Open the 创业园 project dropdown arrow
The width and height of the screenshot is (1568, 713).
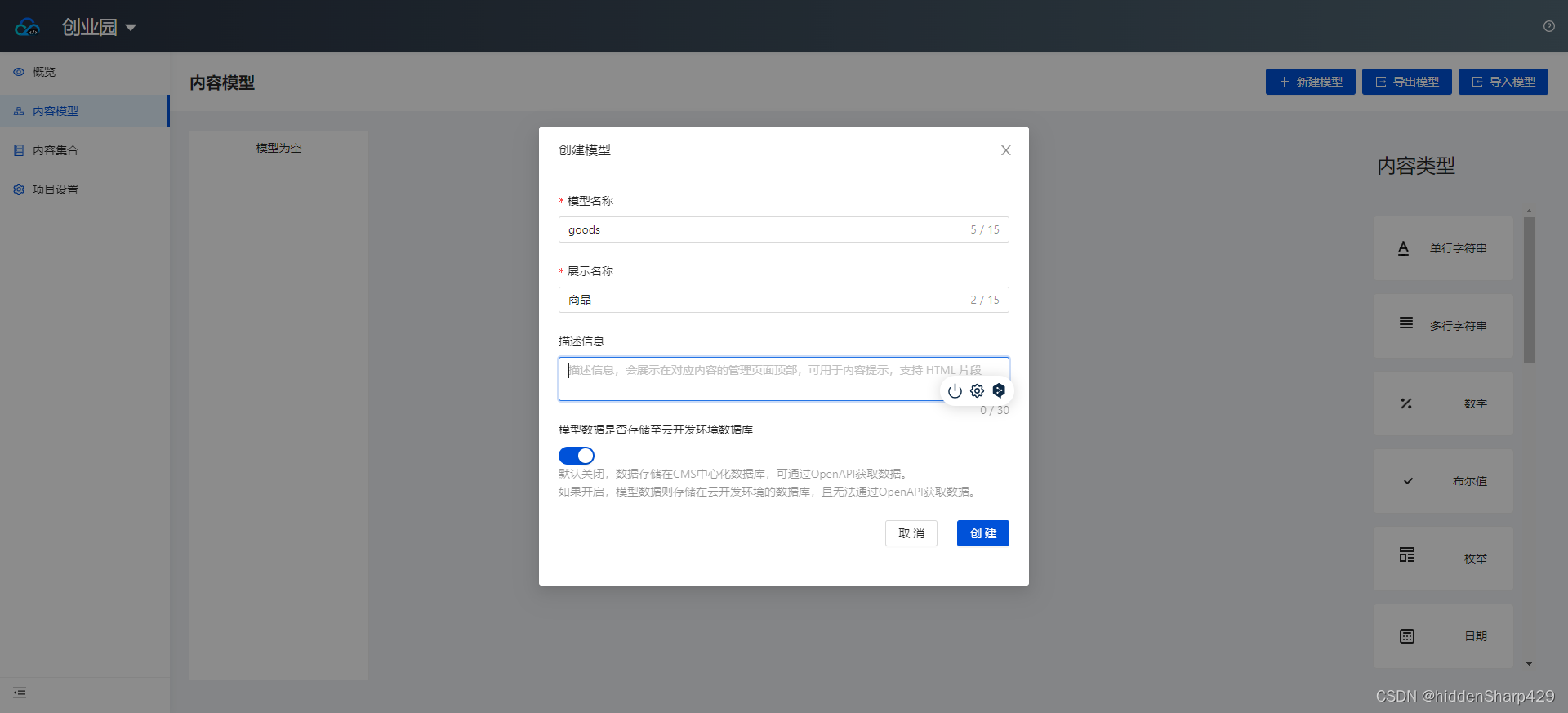tap(131, 28)
